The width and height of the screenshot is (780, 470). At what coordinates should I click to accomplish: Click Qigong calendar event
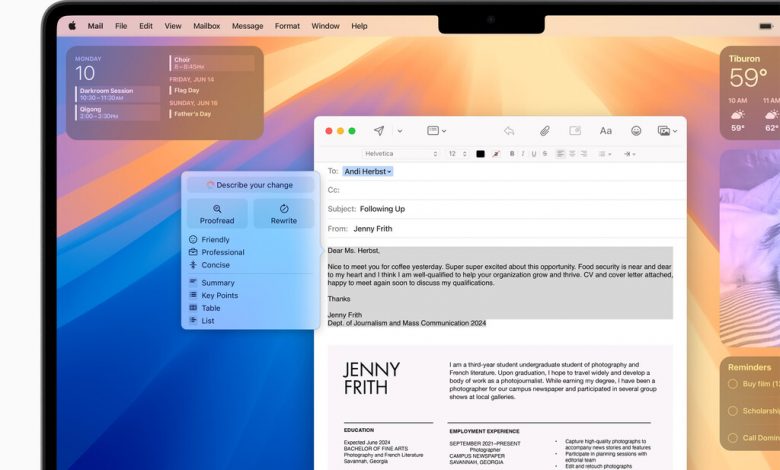tap(117, 112)
